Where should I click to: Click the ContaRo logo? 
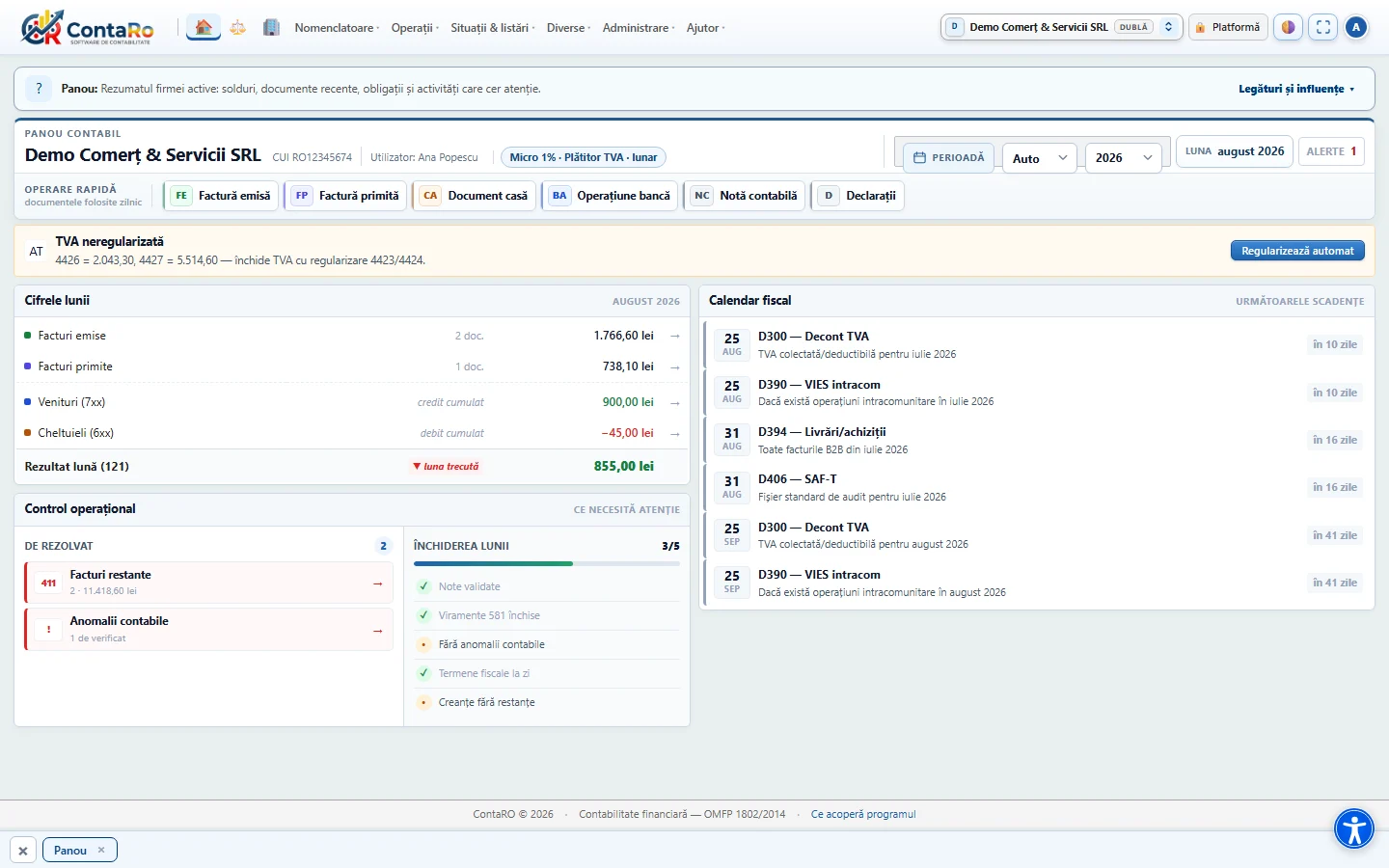87,27
